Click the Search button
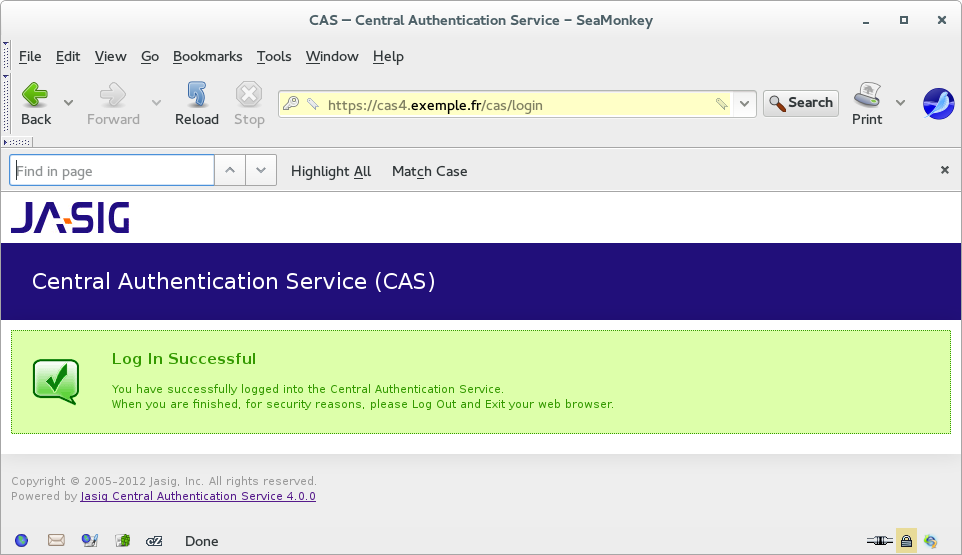The height and width of the screenshot is (555, 962). click(801, 103)
